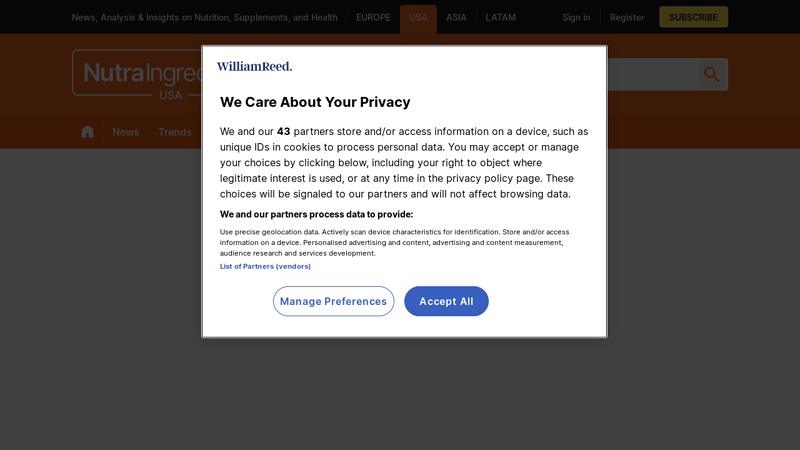Open the News menu item
Image resolution: width=800 pixels, height=450 pixels.
point(126,132)
